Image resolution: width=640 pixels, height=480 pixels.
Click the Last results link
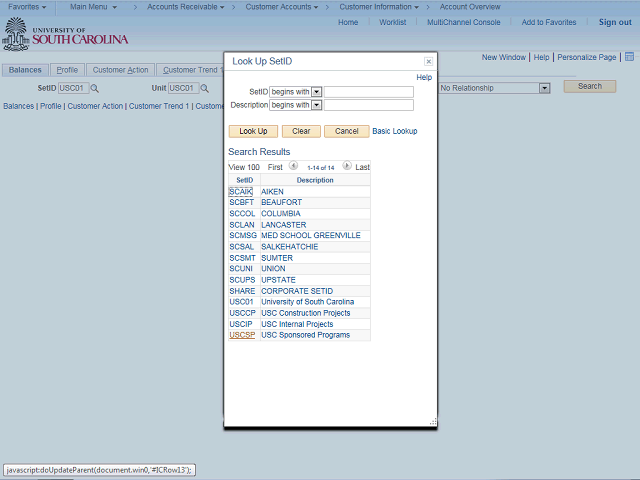pyautogui.click(x=362, y=167)
